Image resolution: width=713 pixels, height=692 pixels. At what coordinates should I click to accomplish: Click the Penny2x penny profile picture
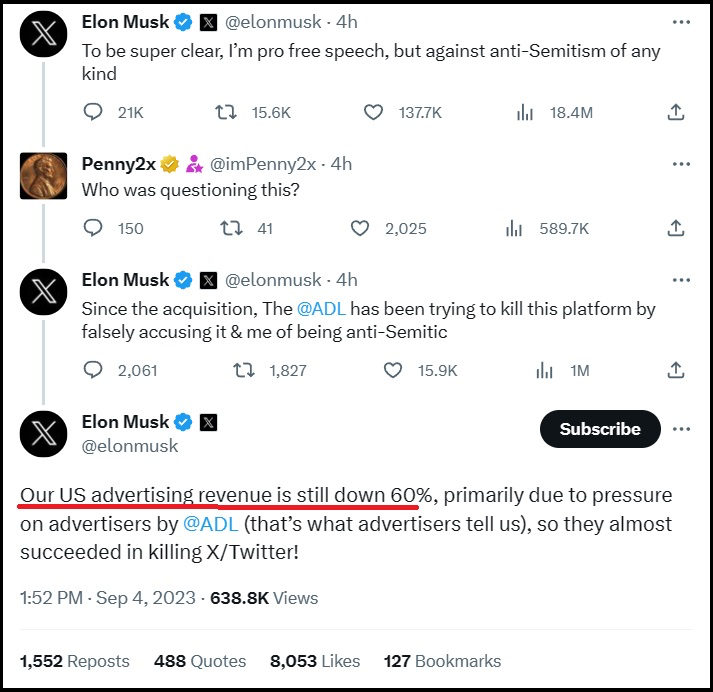(x=44, y=176)
